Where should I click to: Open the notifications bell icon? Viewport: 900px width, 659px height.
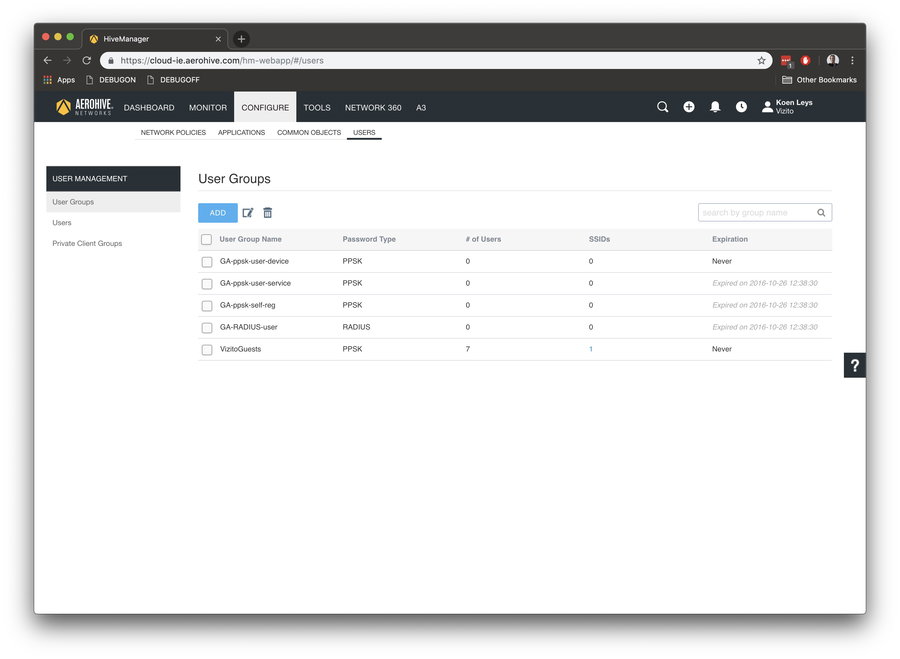(715, 107)
